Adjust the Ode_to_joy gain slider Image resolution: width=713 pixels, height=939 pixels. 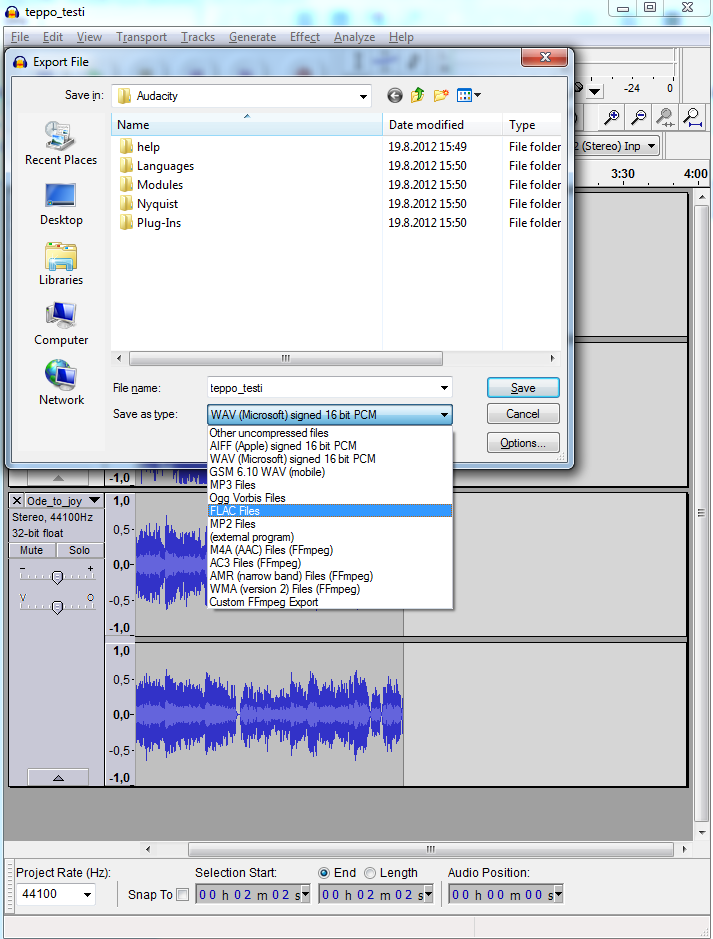point(57,577)
